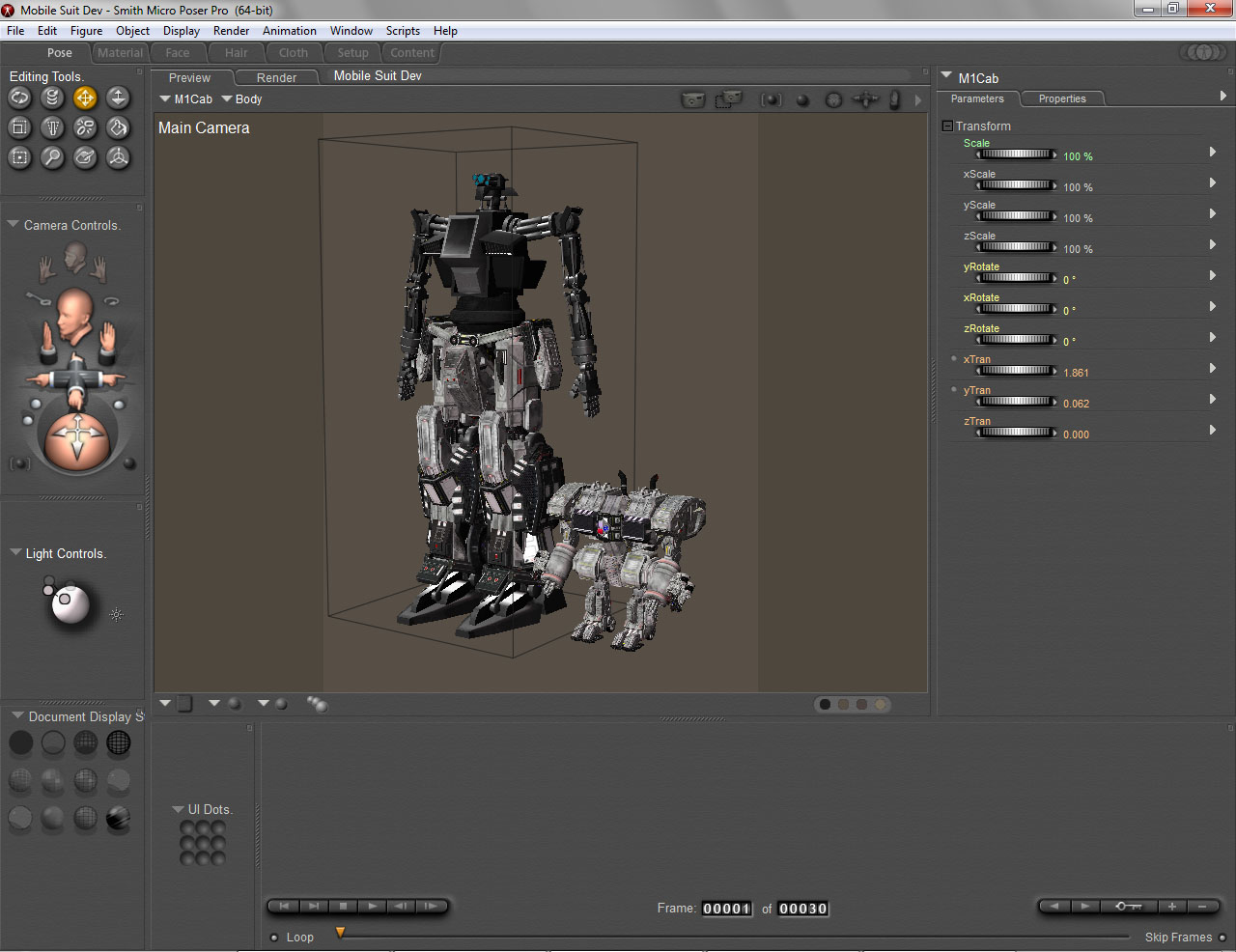Switch to the Cloth room tab
The image size is (1236, 952).
click(294, 53)
